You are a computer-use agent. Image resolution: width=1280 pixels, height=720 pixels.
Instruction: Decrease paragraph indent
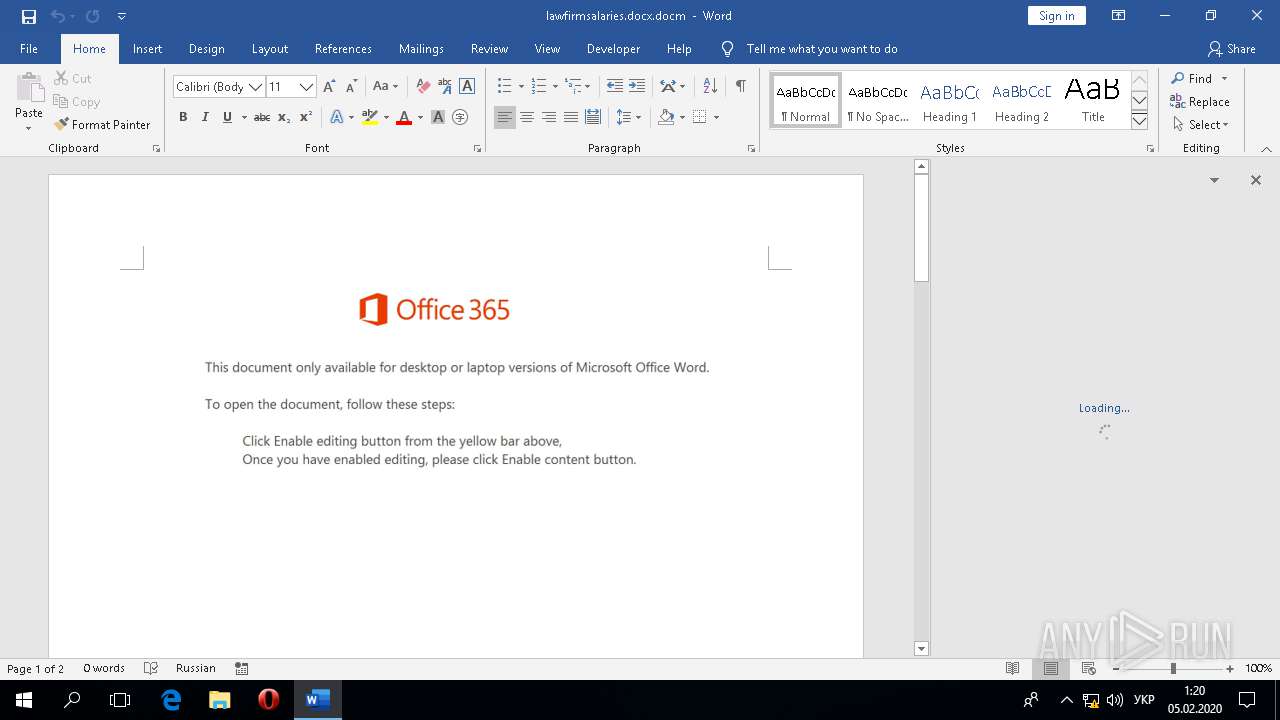[x=615, y=87]
